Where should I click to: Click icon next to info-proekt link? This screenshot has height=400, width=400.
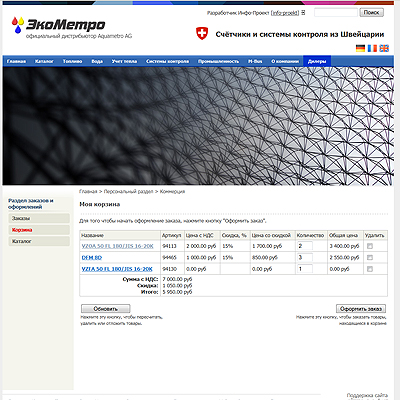click(303, 13)
